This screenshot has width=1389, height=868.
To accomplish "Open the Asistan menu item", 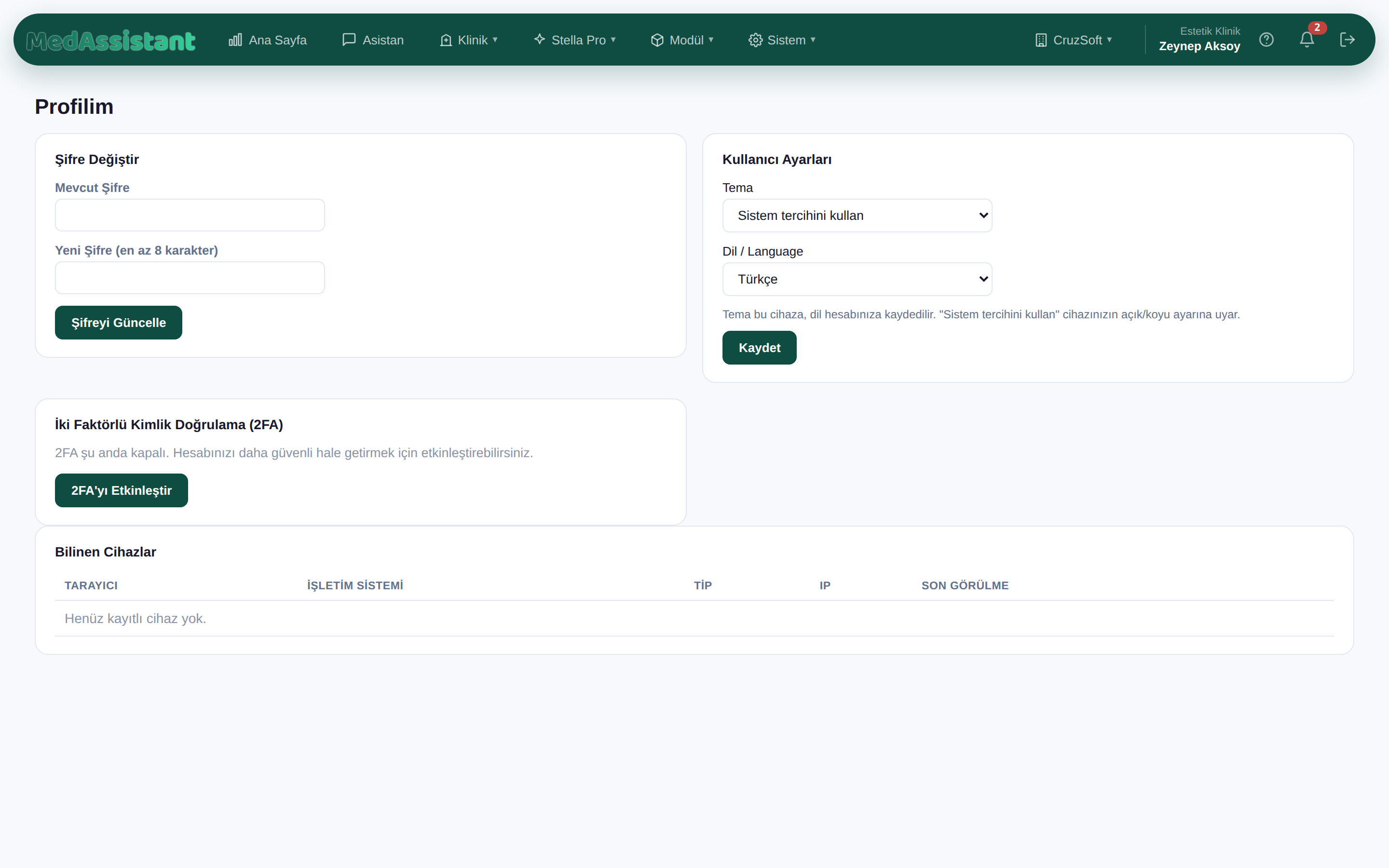I will [x=373, y=40].
